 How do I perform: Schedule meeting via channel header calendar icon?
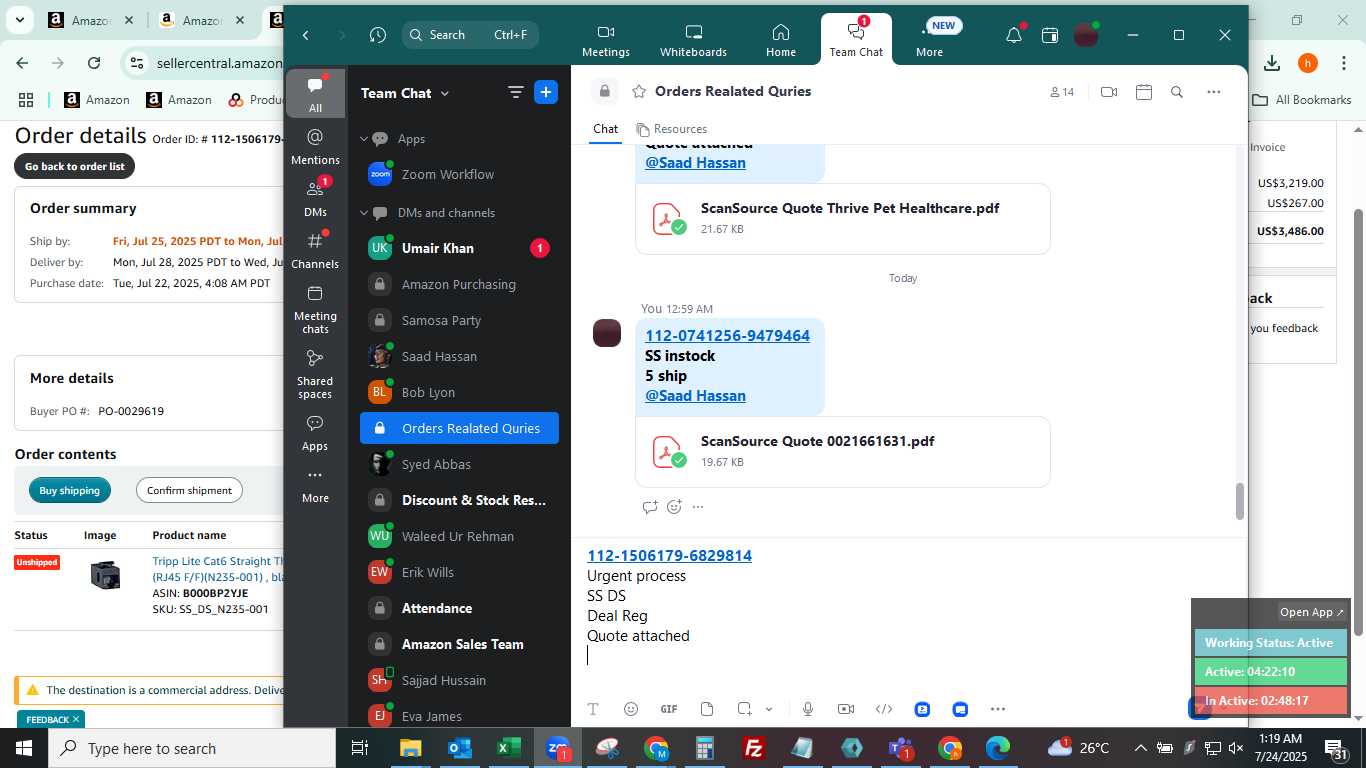click(1144, 92)
